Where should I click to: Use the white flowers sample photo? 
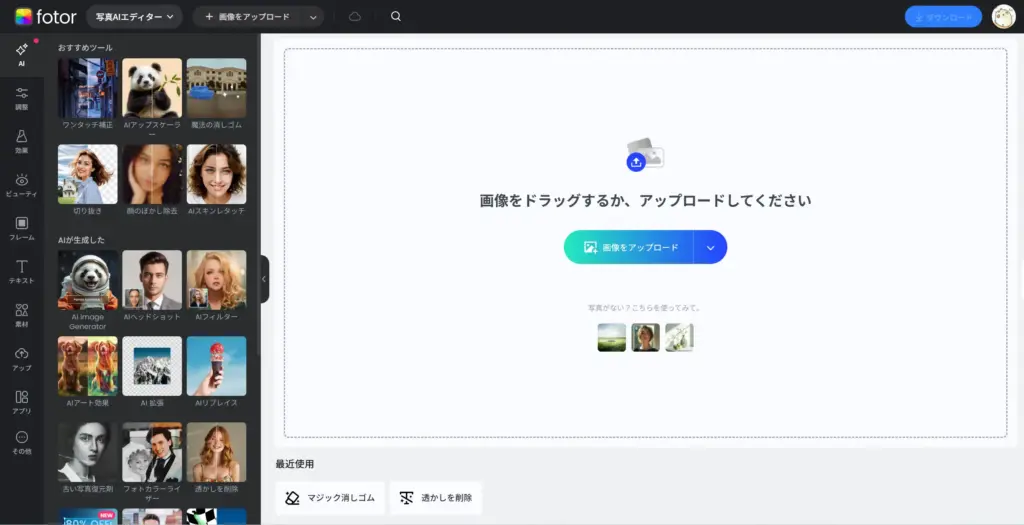click(x=679, y=338)
